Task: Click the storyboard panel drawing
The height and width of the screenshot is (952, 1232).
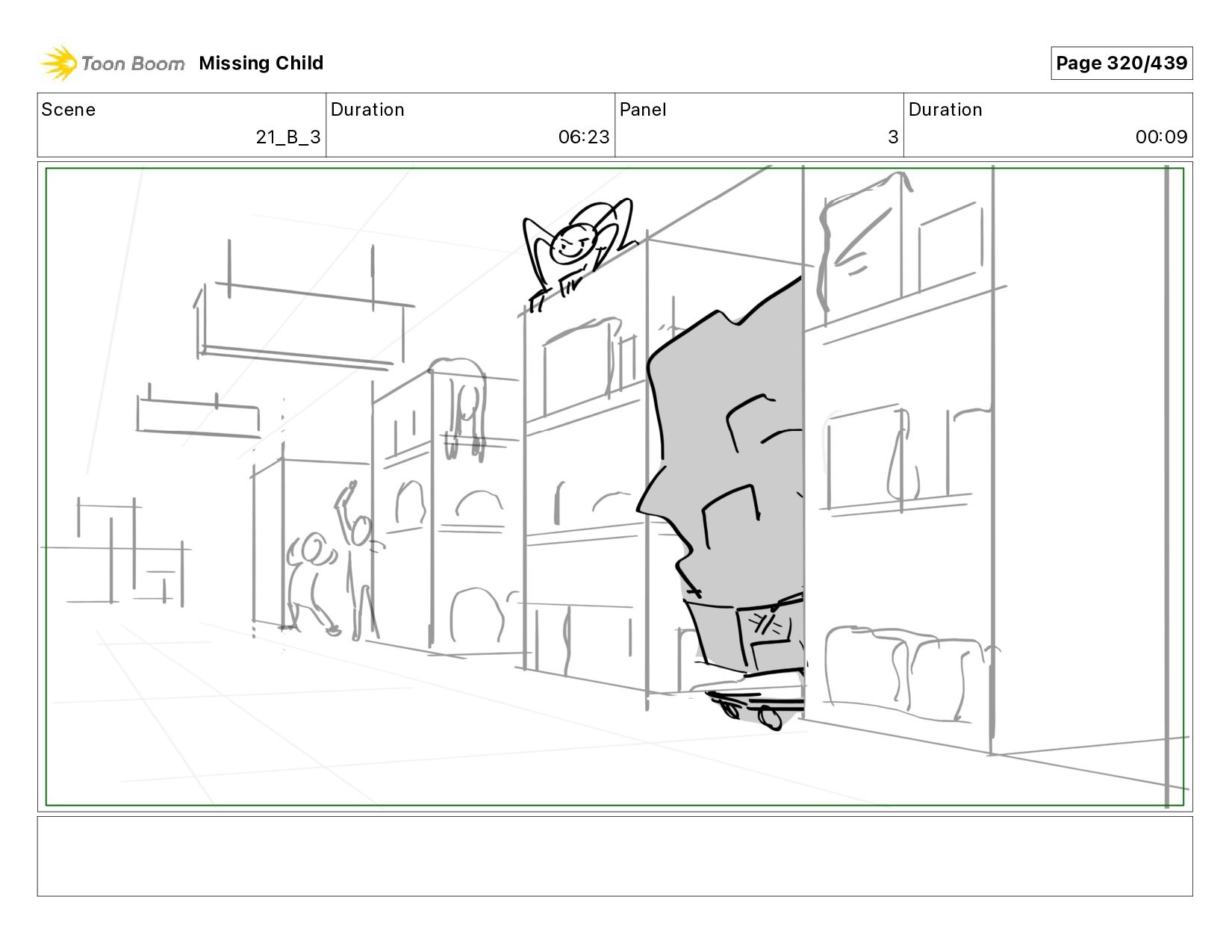Action: coord(615,487)
